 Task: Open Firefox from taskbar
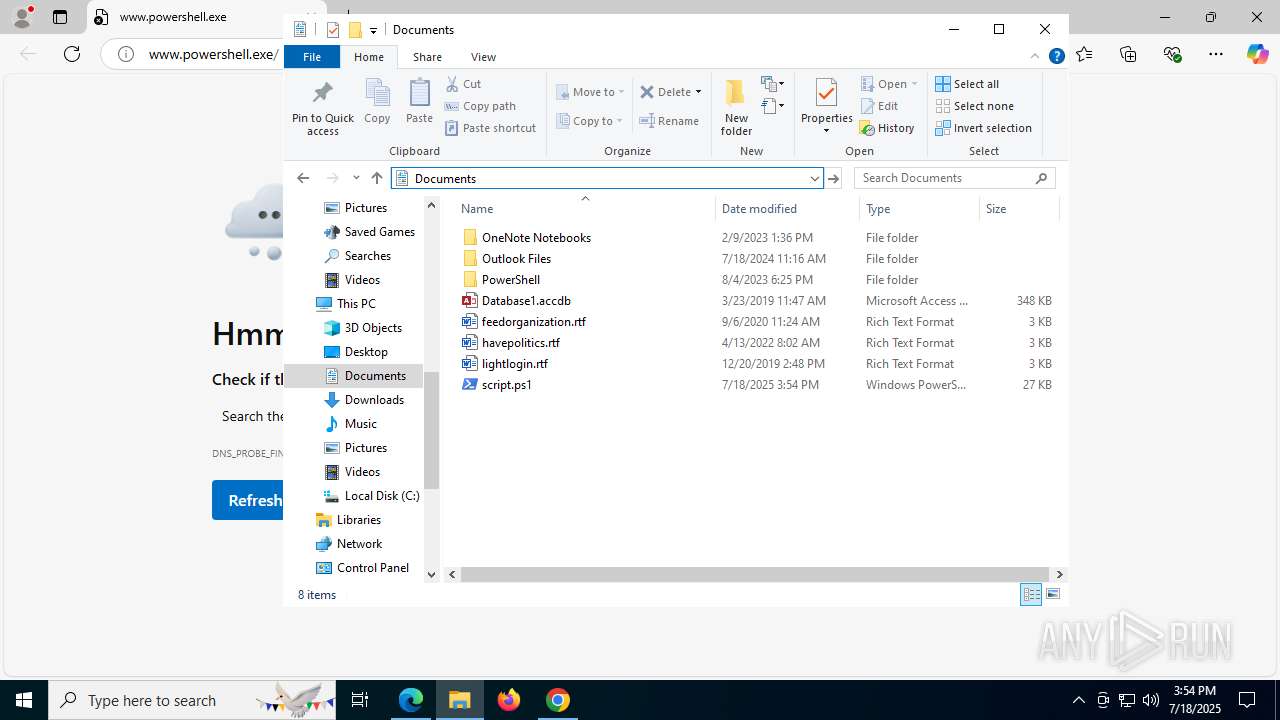pyautogui.click(x=509, y=700)
